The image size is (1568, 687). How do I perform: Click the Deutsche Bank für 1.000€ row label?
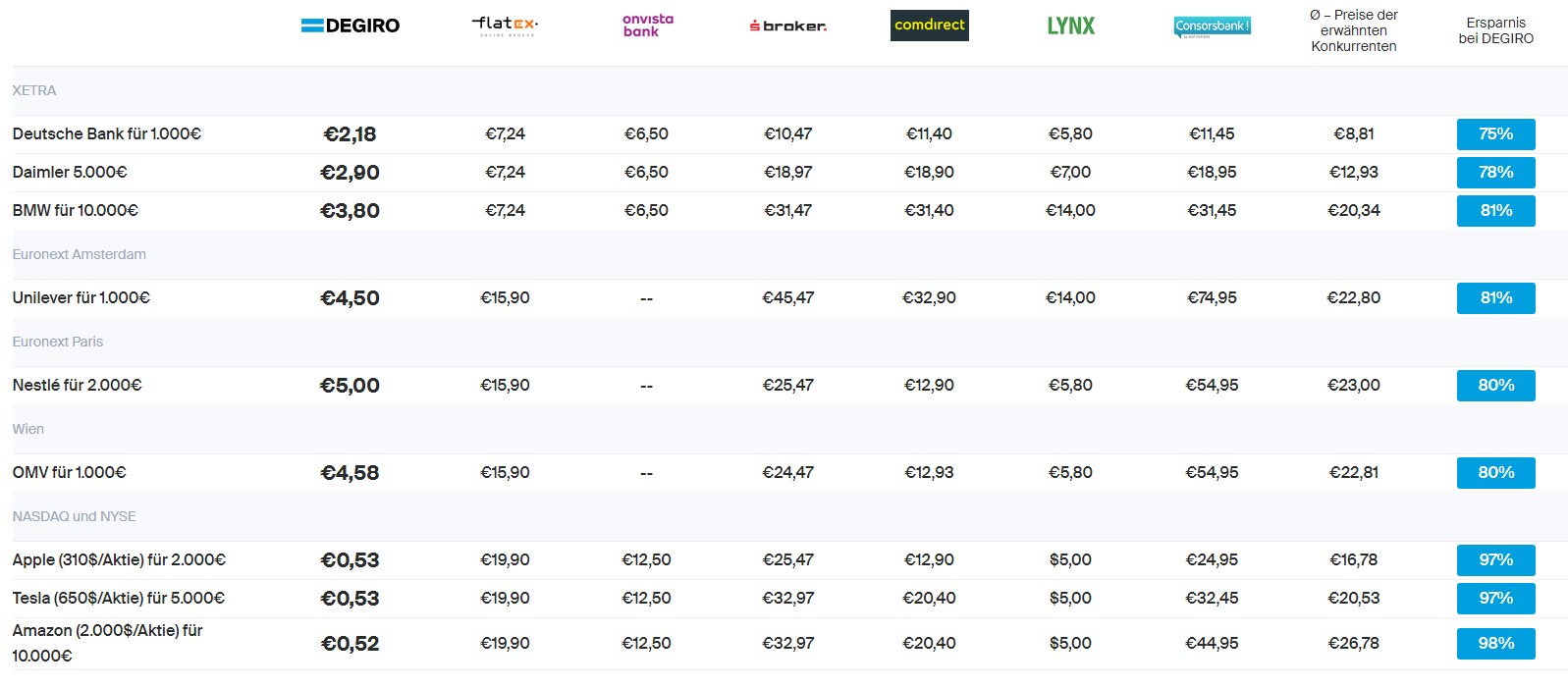107,134
